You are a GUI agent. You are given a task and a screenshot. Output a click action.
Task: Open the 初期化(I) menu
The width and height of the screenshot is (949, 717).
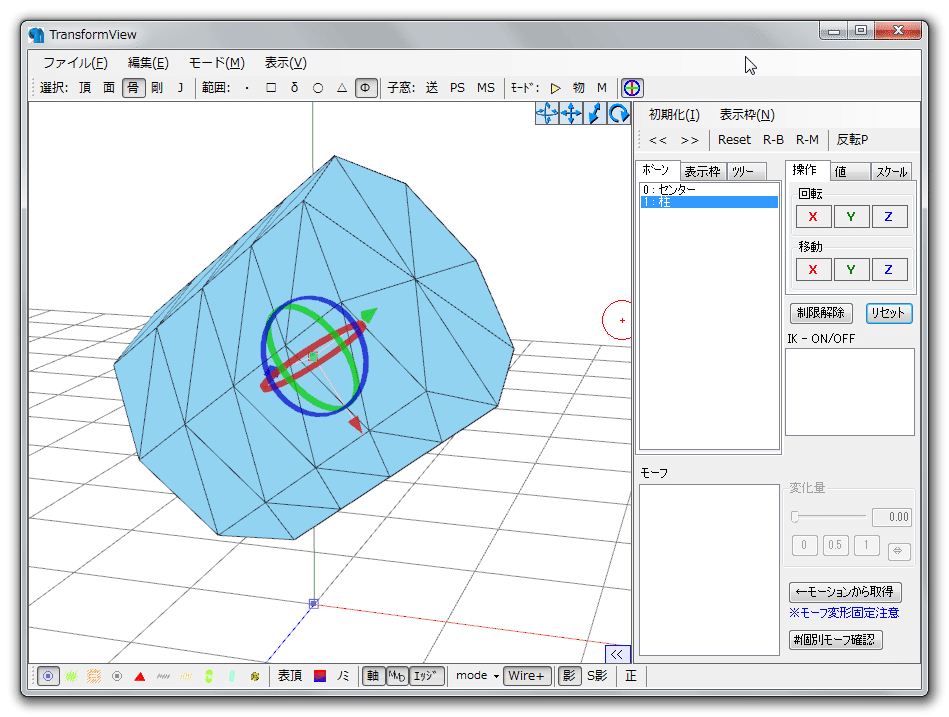[674, 115]
